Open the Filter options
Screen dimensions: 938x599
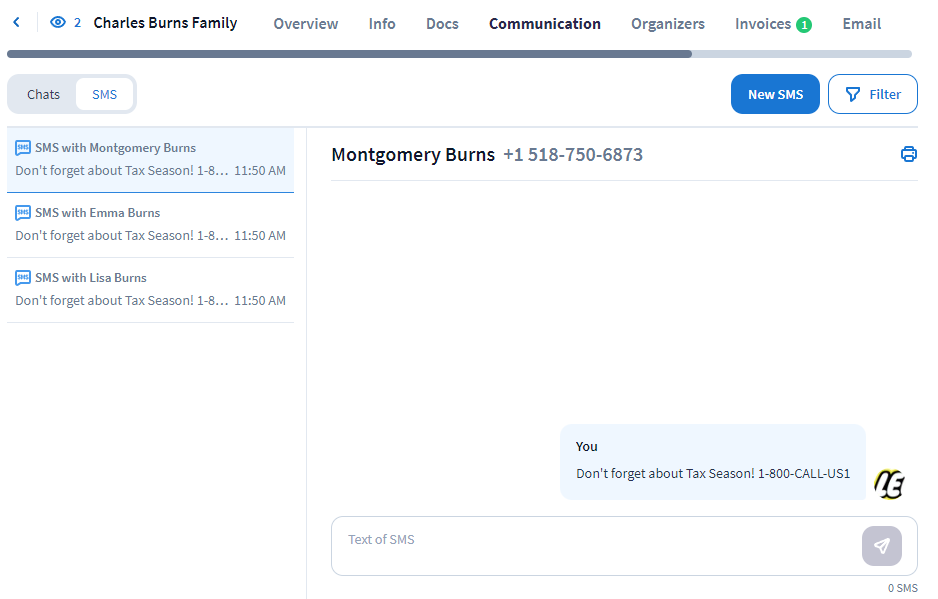click(x=872, y=93)
